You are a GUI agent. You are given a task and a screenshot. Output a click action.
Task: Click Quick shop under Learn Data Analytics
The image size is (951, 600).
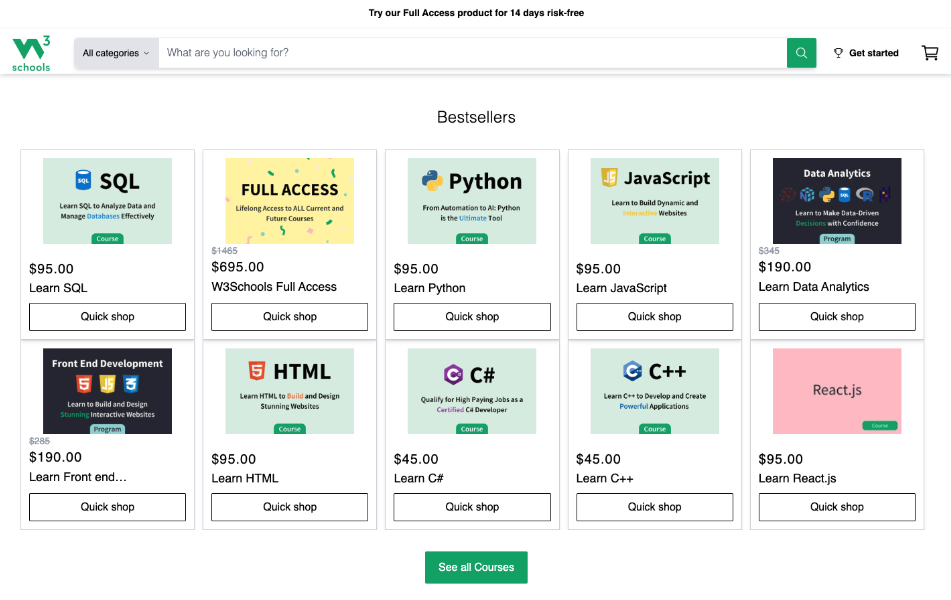click(x=837, y=317)
